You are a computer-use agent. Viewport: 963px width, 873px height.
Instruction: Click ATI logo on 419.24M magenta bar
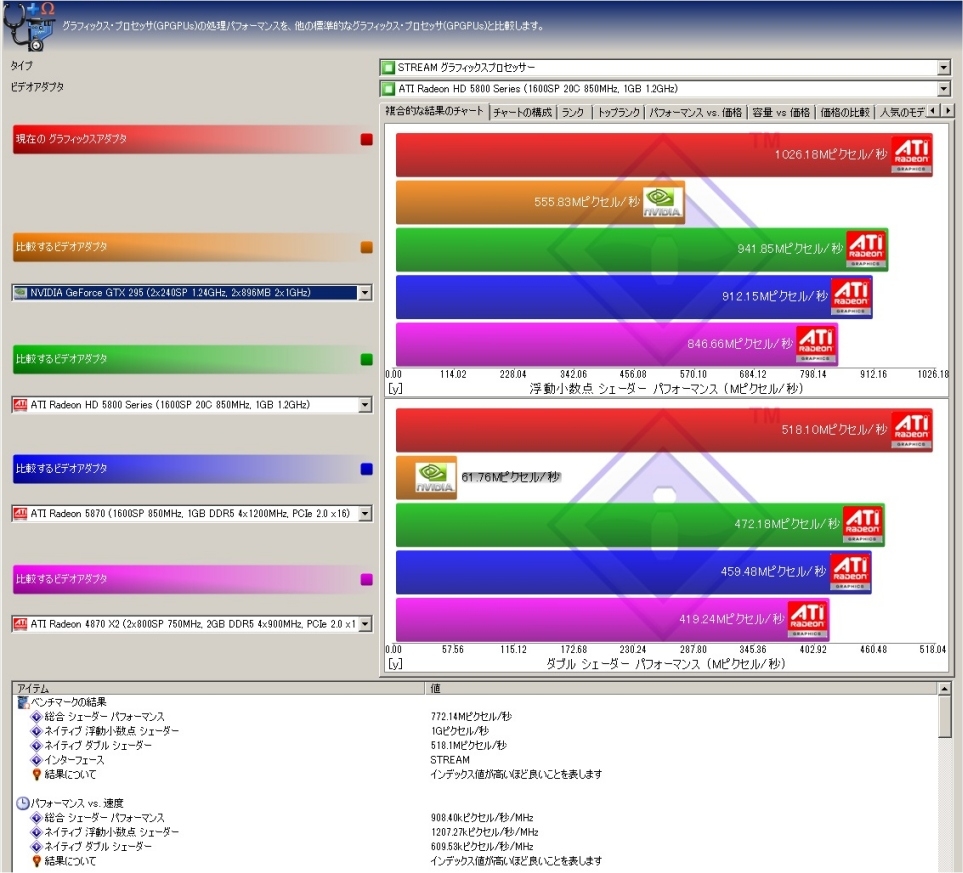(x=808, y=619)
